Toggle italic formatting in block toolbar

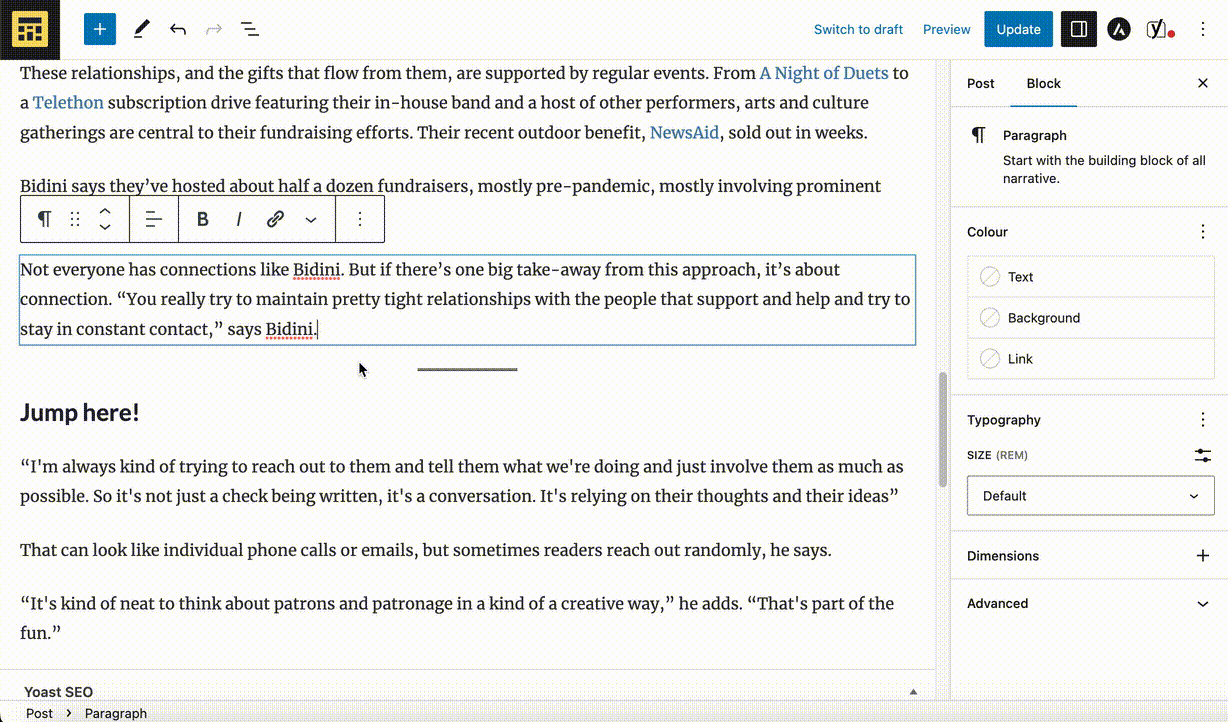[x=239, y=219]
